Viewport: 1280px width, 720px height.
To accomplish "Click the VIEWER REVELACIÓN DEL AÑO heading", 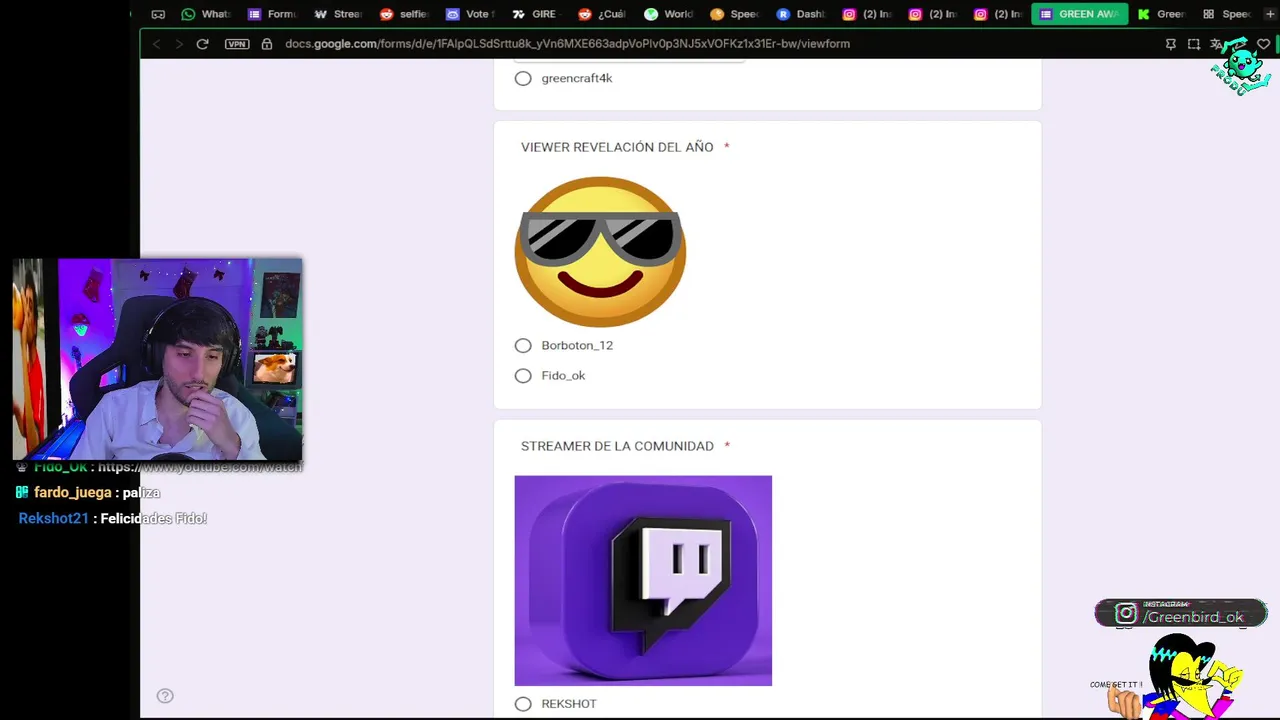I will (x=617, y=147).
